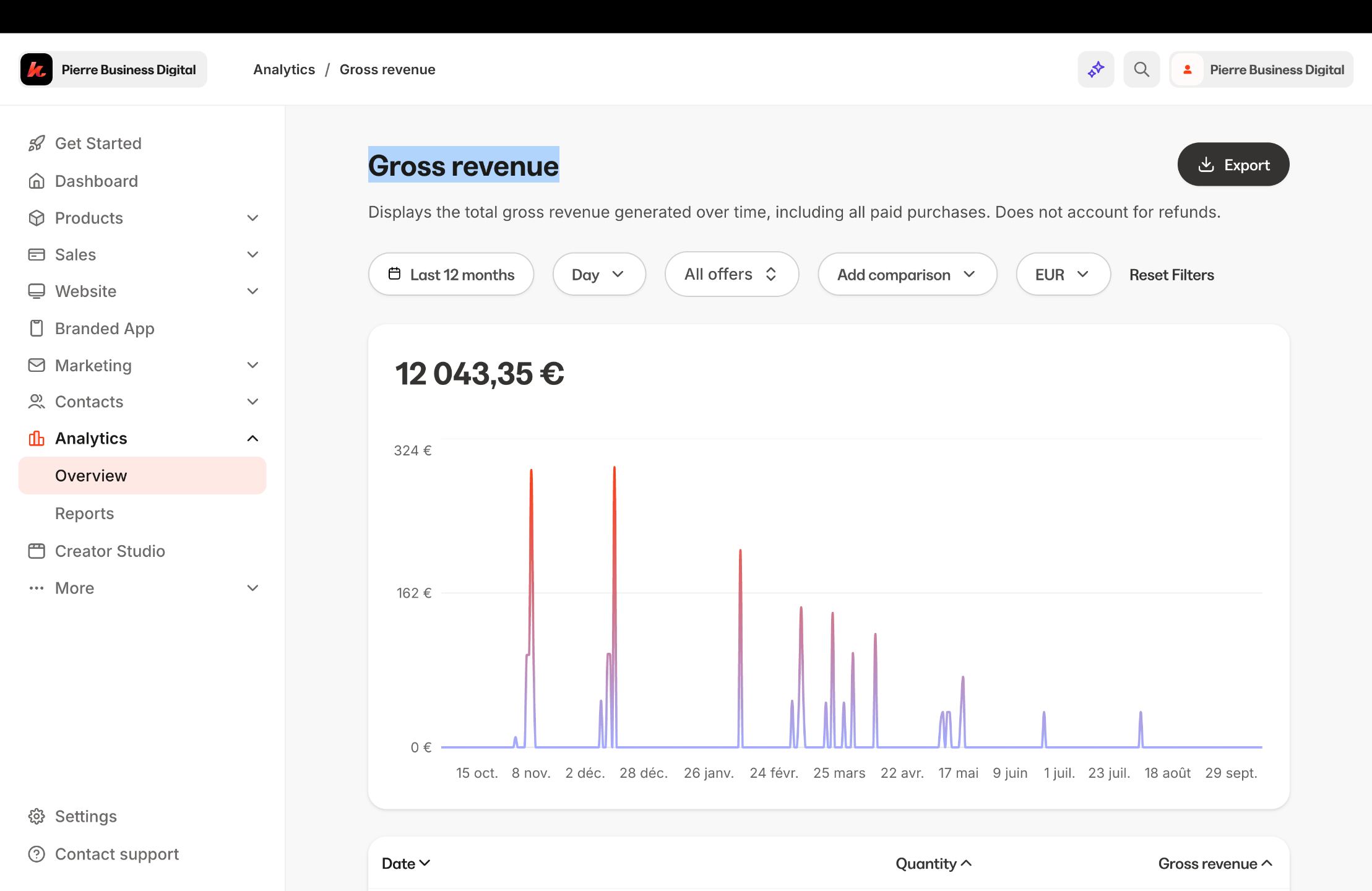Screen dimensions: 1372x891
Task: Open the Day granularity dropdown
Action: pyautogui.click(x=598, y=275)
